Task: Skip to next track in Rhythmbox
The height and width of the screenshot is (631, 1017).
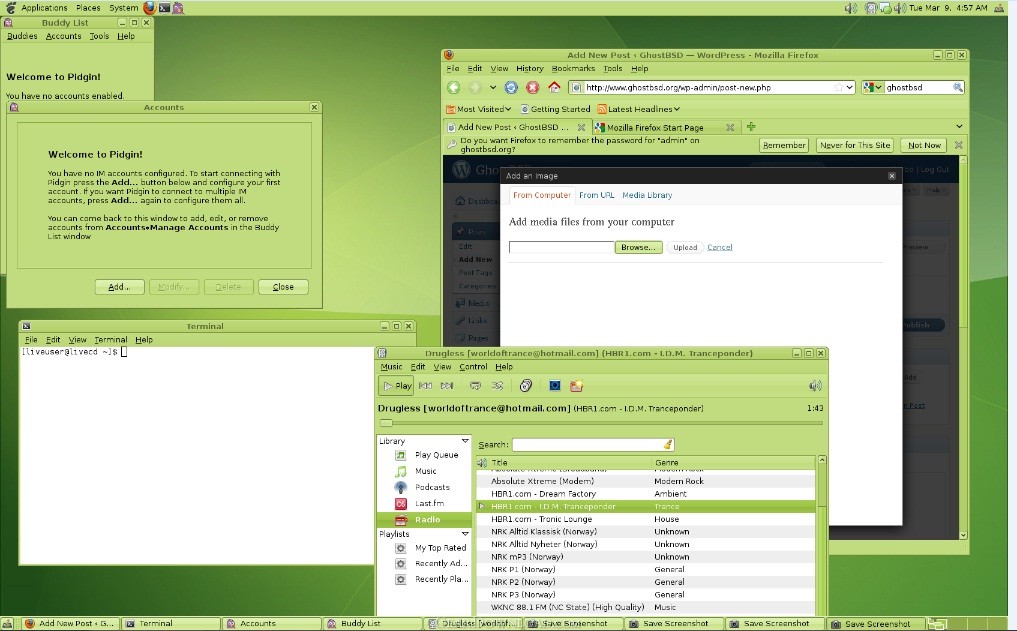Action: coord(447,386)
